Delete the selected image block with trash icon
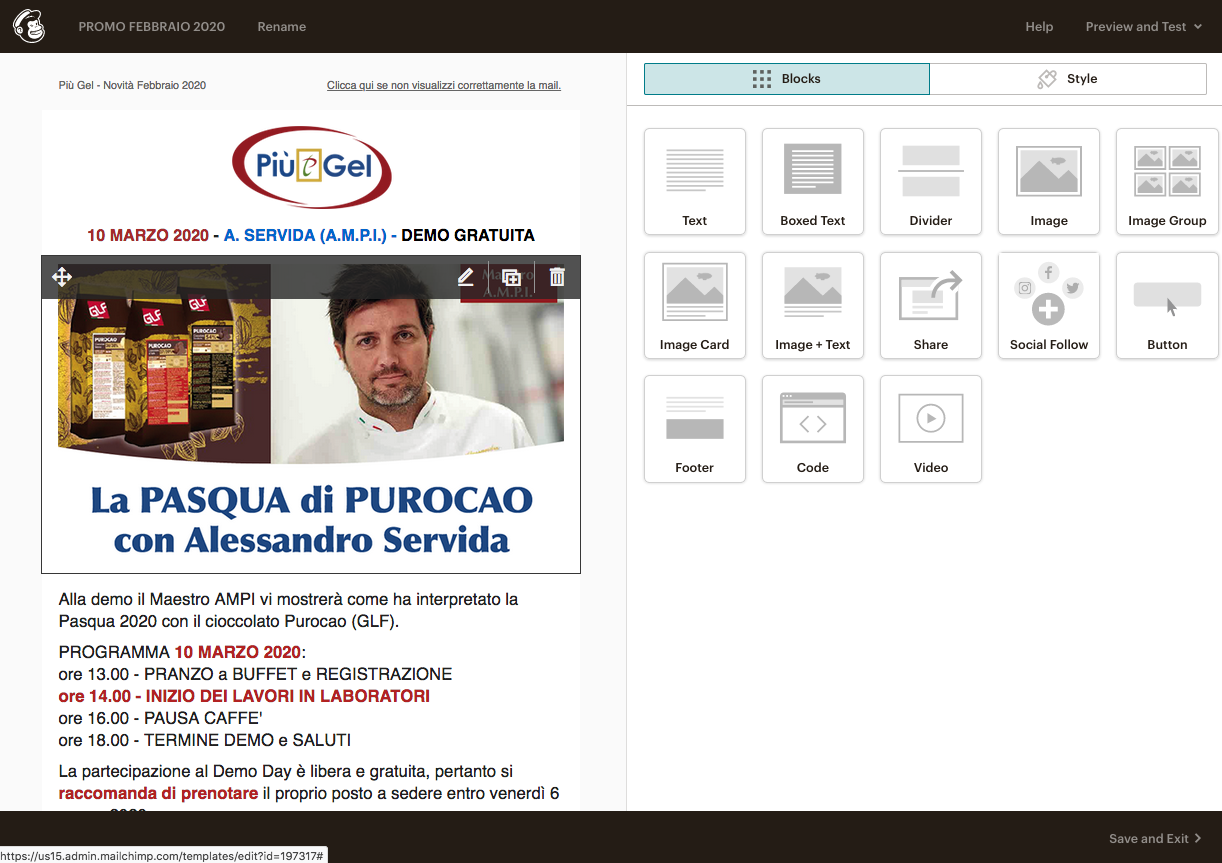Viewport: 1222px width, 863px height. (x=557, y=277)
